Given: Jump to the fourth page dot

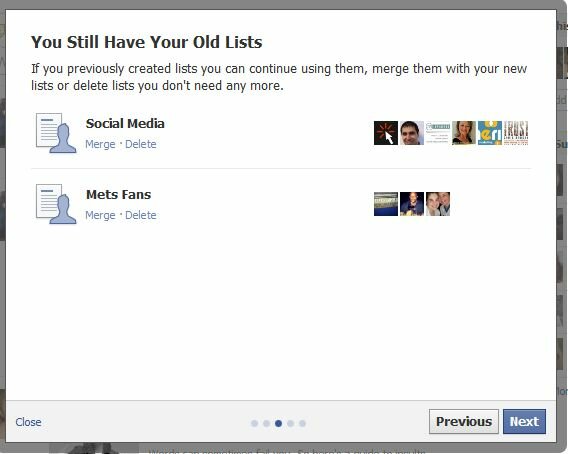Looking at the screenshot, I should click(290, 423).
